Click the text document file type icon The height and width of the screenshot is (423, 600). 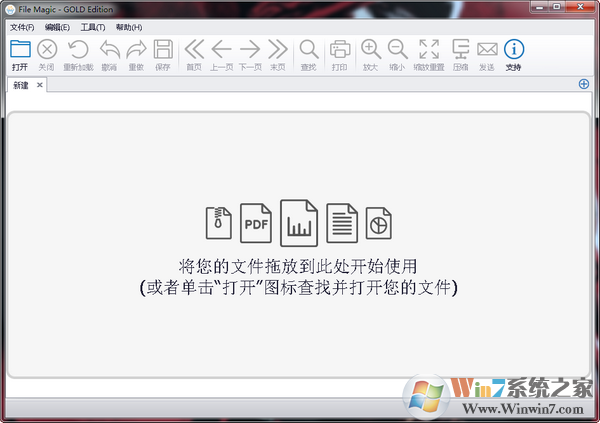click(342, 223)
